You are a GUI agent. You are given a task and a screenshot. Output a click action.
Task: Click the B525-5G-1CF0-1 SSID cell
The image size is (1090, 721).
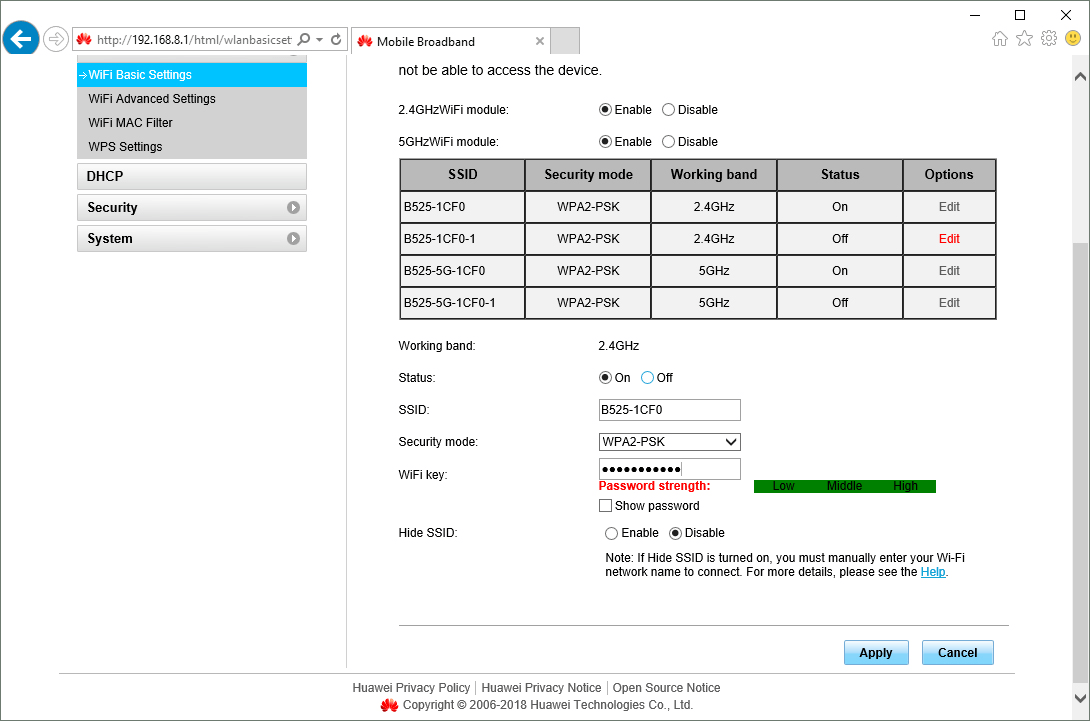click(x=462, y=302)
